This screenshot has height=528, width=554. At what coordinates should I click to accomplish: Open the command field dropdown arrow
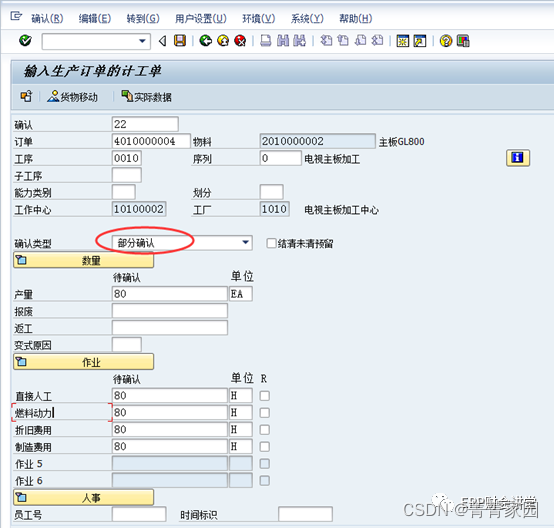(x=142, y=41)
